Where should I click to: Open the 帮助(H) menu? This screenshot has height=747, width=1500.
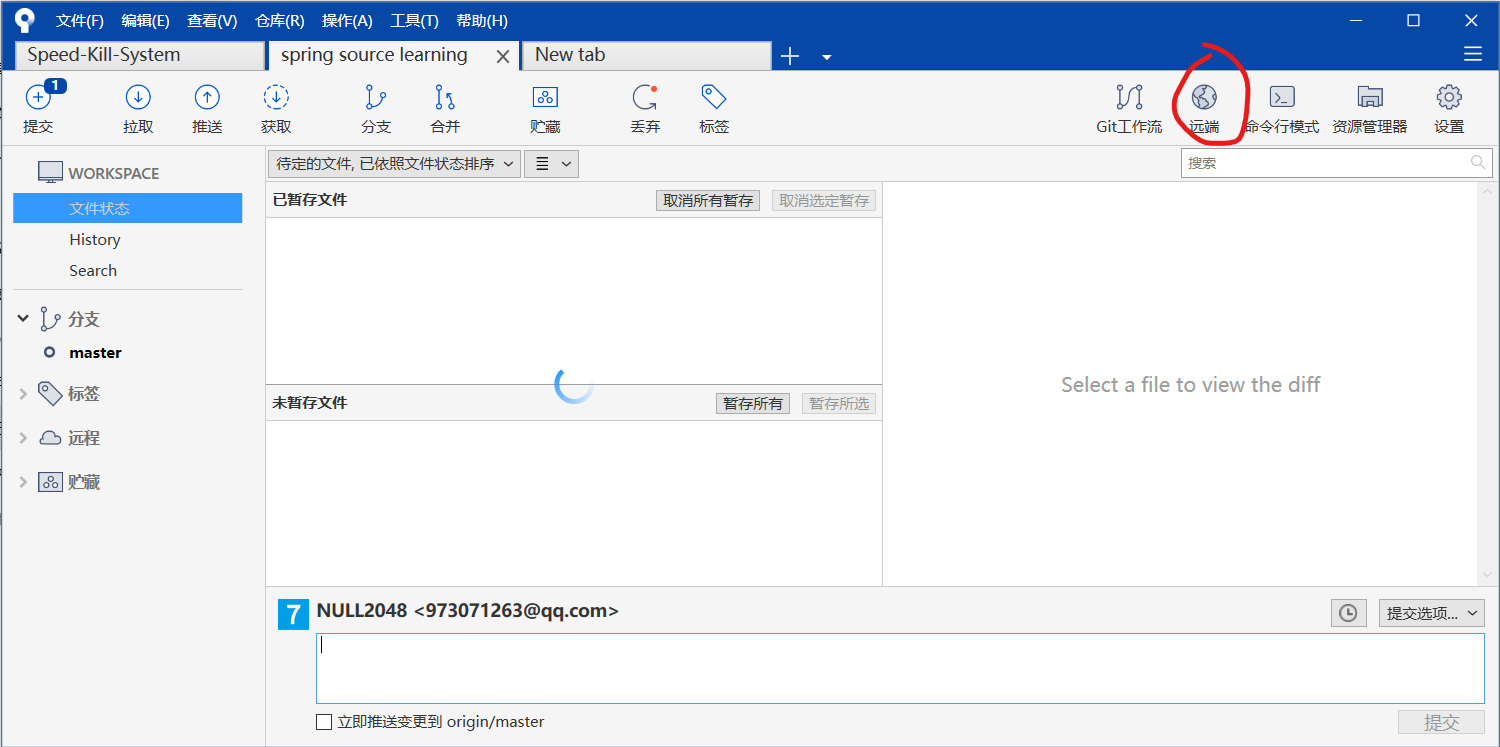pyautogui.click(x=481, y=21)
